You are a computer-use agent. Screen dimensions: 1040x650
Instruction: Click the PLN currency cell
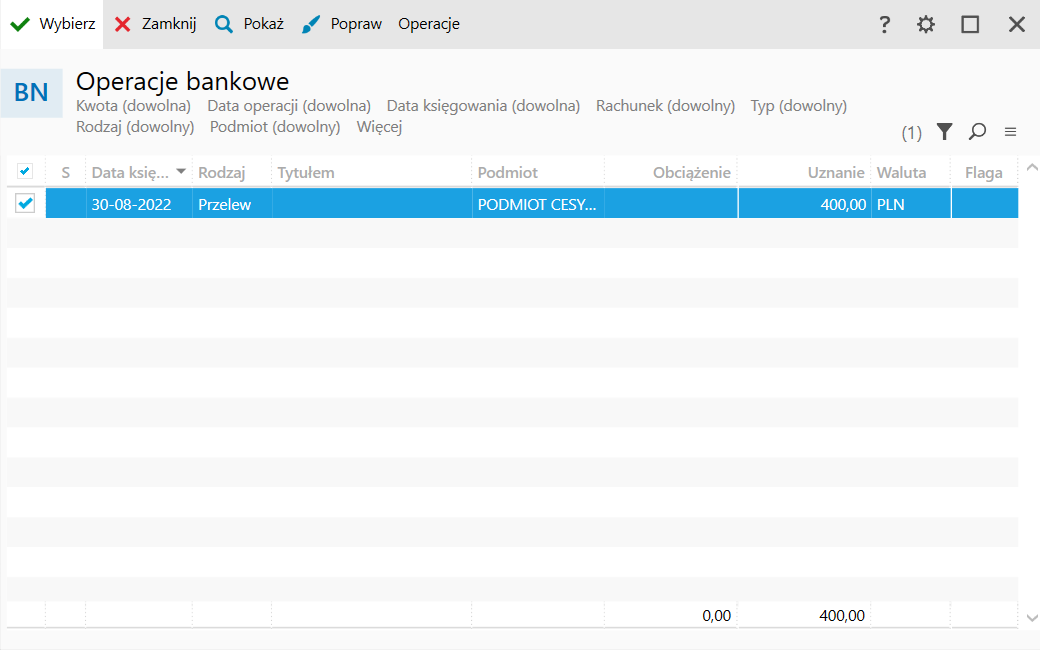911,204
